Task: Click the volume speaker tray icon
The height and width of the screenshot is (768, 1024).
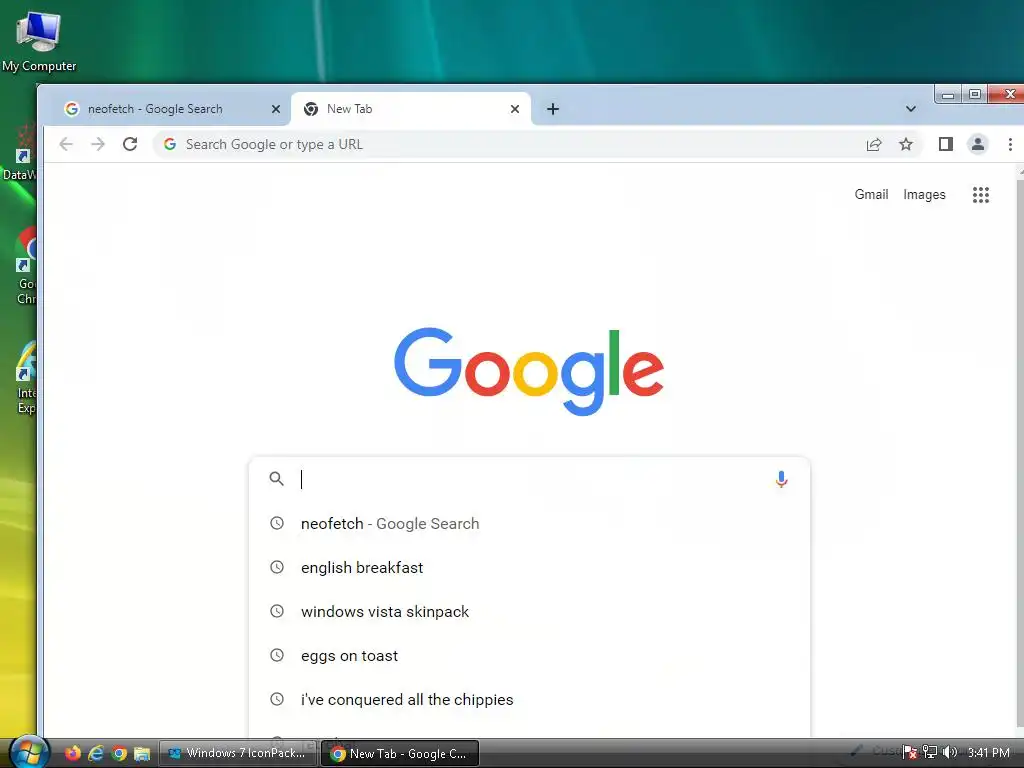Action: point(950,752)
